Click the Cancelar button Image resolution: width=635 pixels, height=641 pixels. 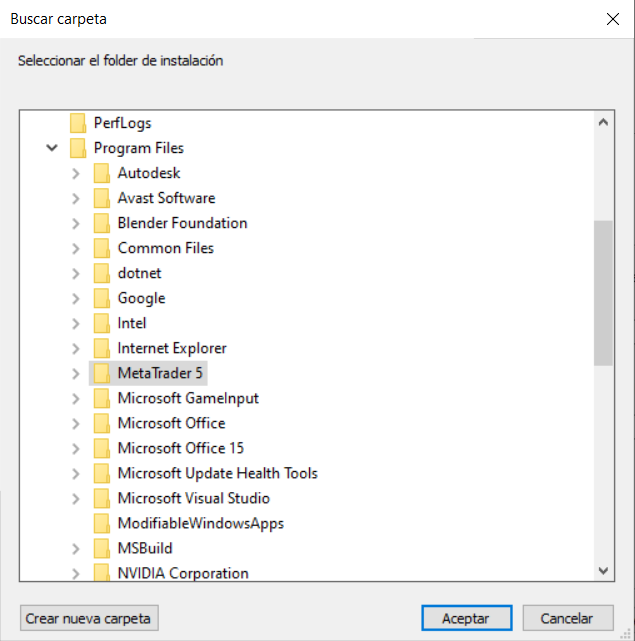pos(568,618)
